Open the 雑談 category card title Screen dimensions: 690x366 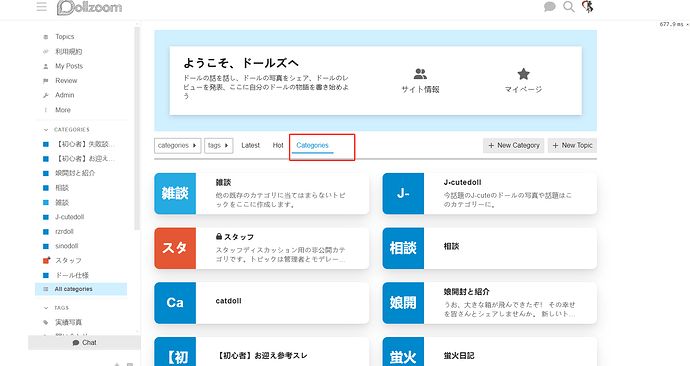pyautogui.click(x=223, y=182)
